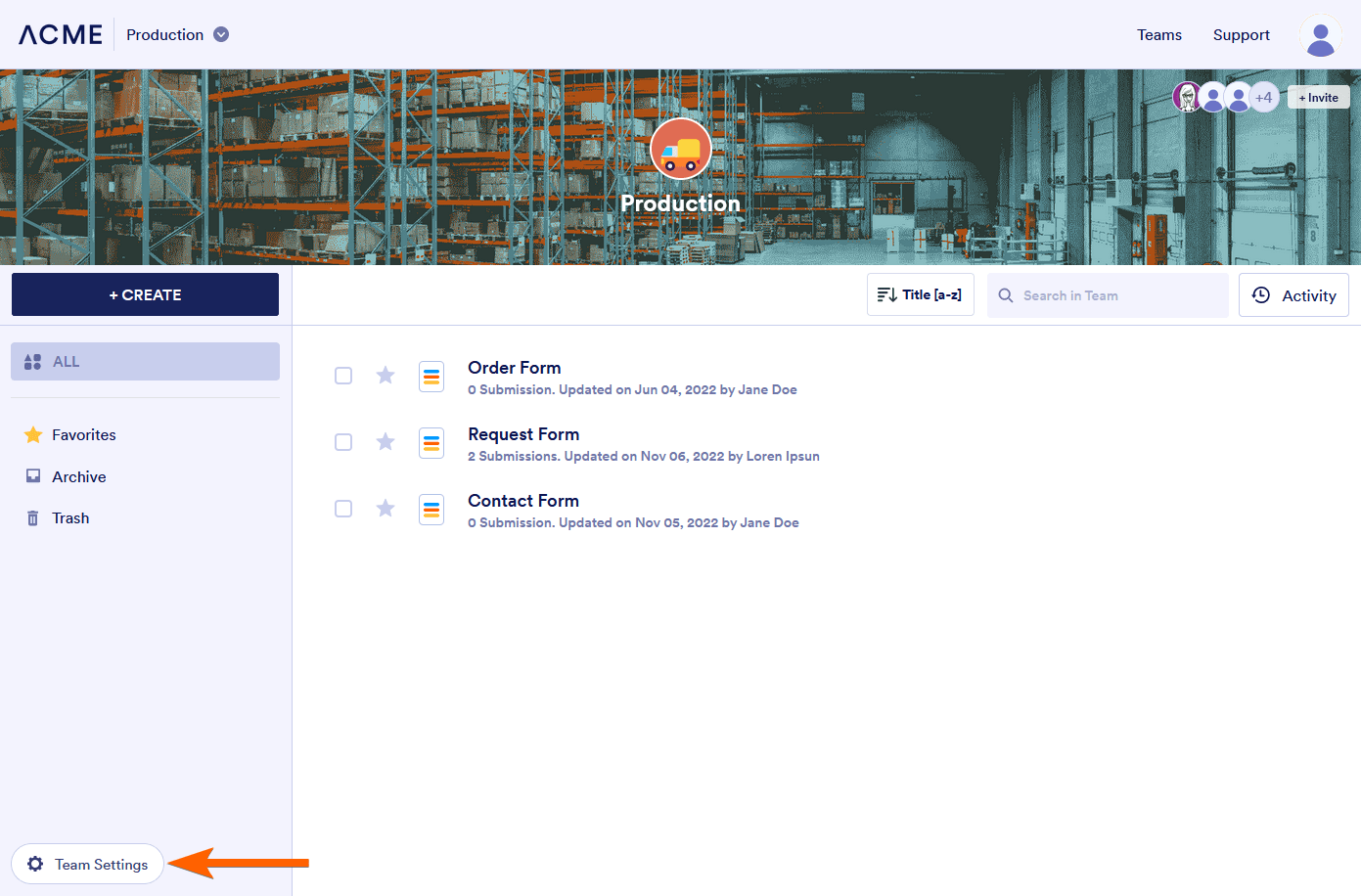The height and width of the screenshot is (896, 1361).
Task: Click the ACME logo
Action: [61, 34]
